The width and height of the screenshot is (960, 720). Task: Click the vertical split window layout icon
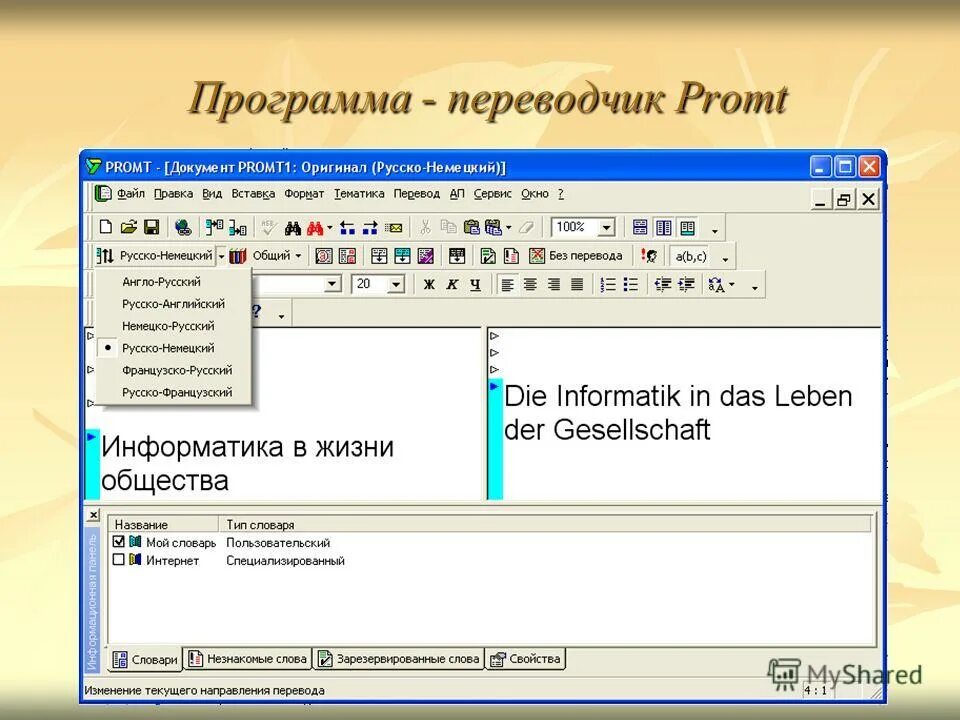[664, 228]
